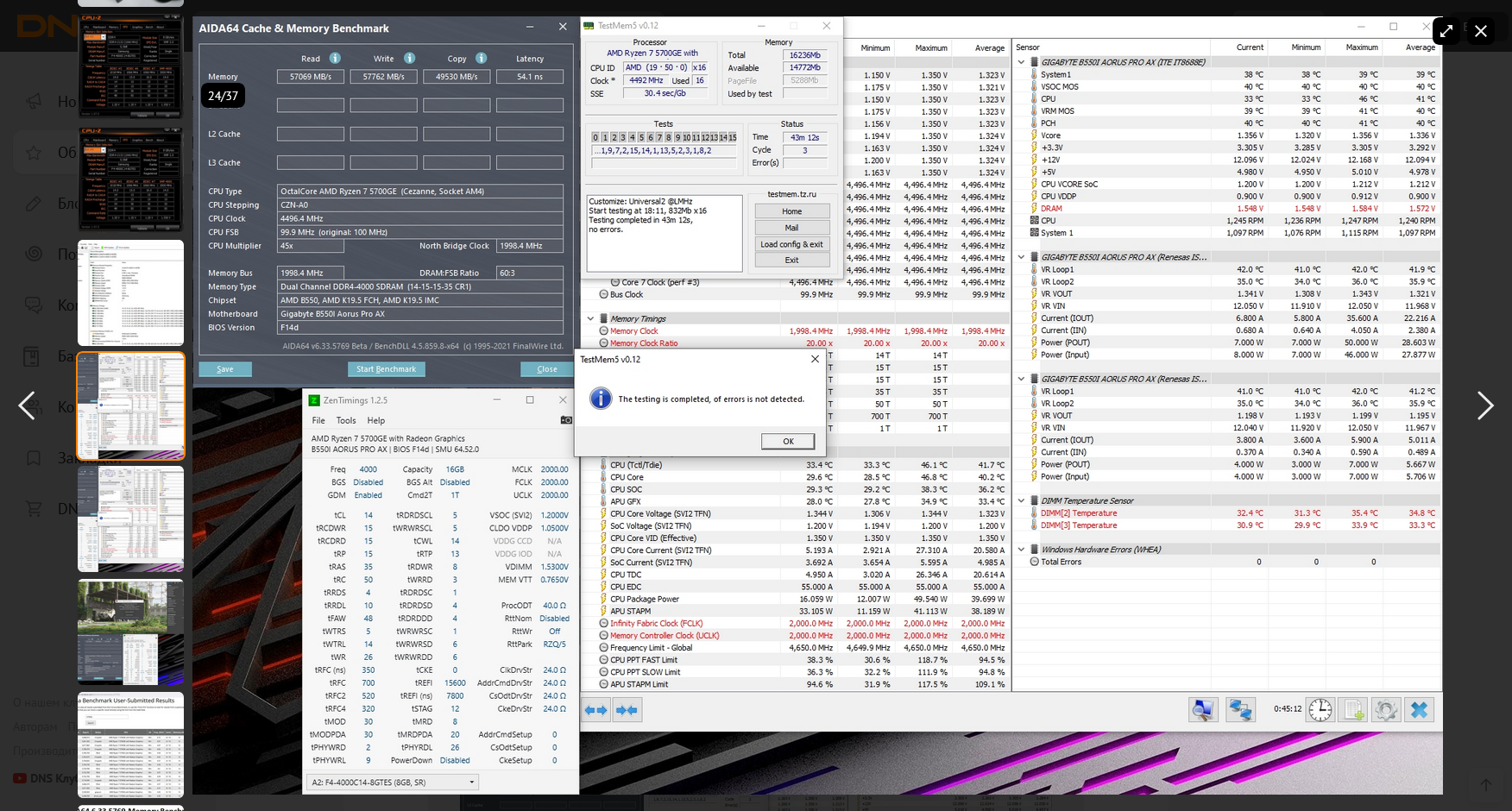Viewport: 1512px width, 811px height.
Task: Click the CPU (Tctl/Tdie) thermometer icon
Action: tap(604, 465)
